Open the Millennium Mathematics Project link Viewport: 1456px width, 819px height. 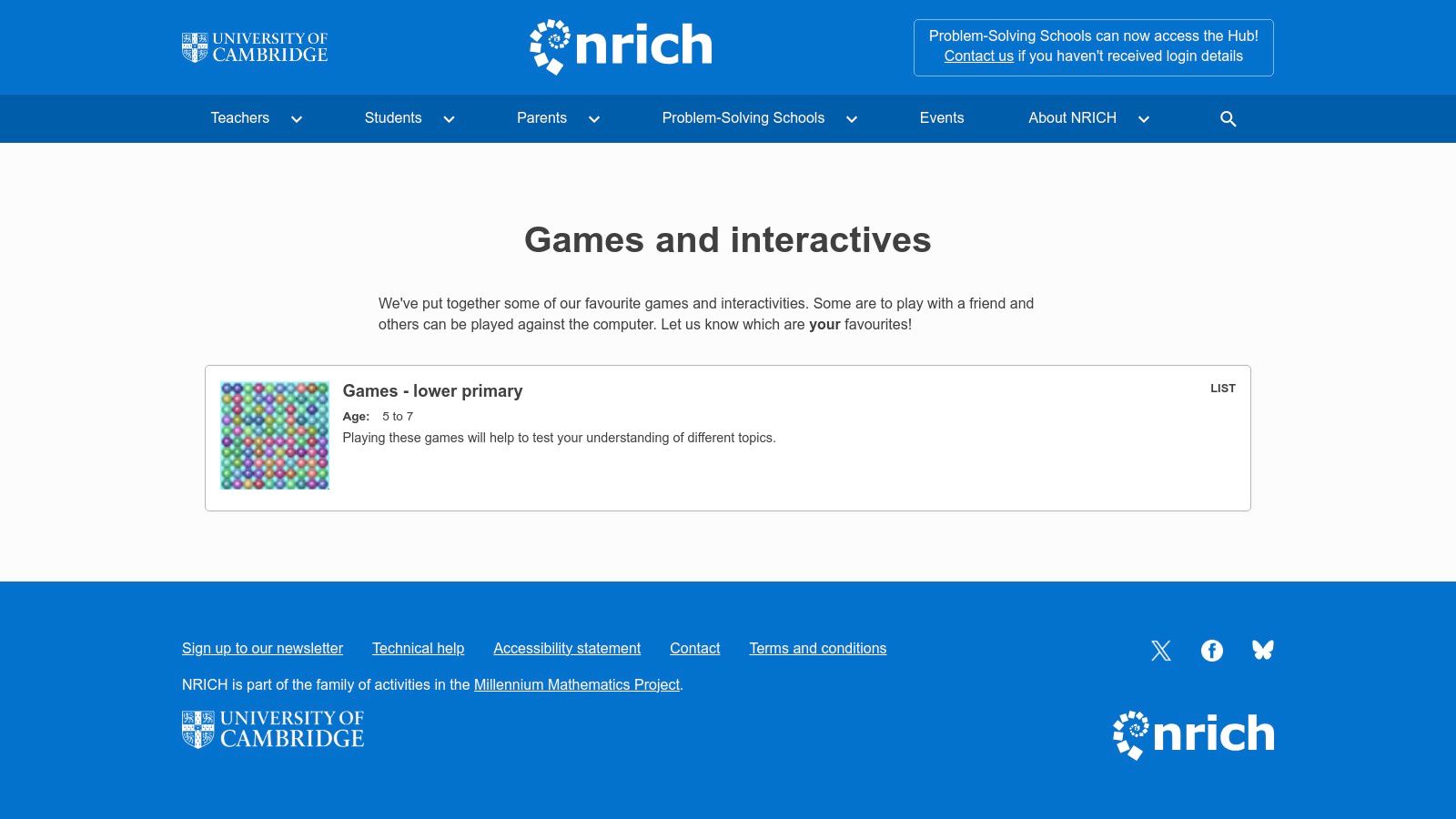point(576,684)
